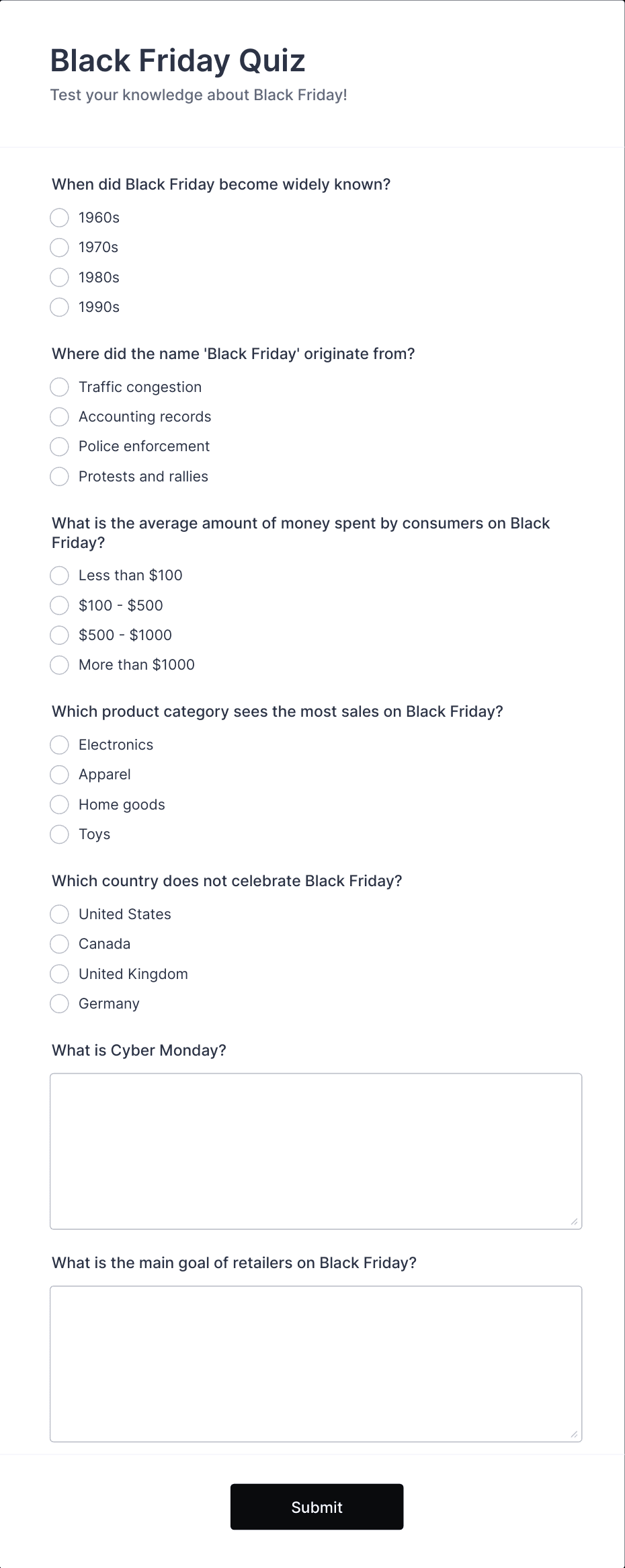This screenshot has height=1568, width=625.
Task: Select Police enforcement option
Action: (59, 446)
